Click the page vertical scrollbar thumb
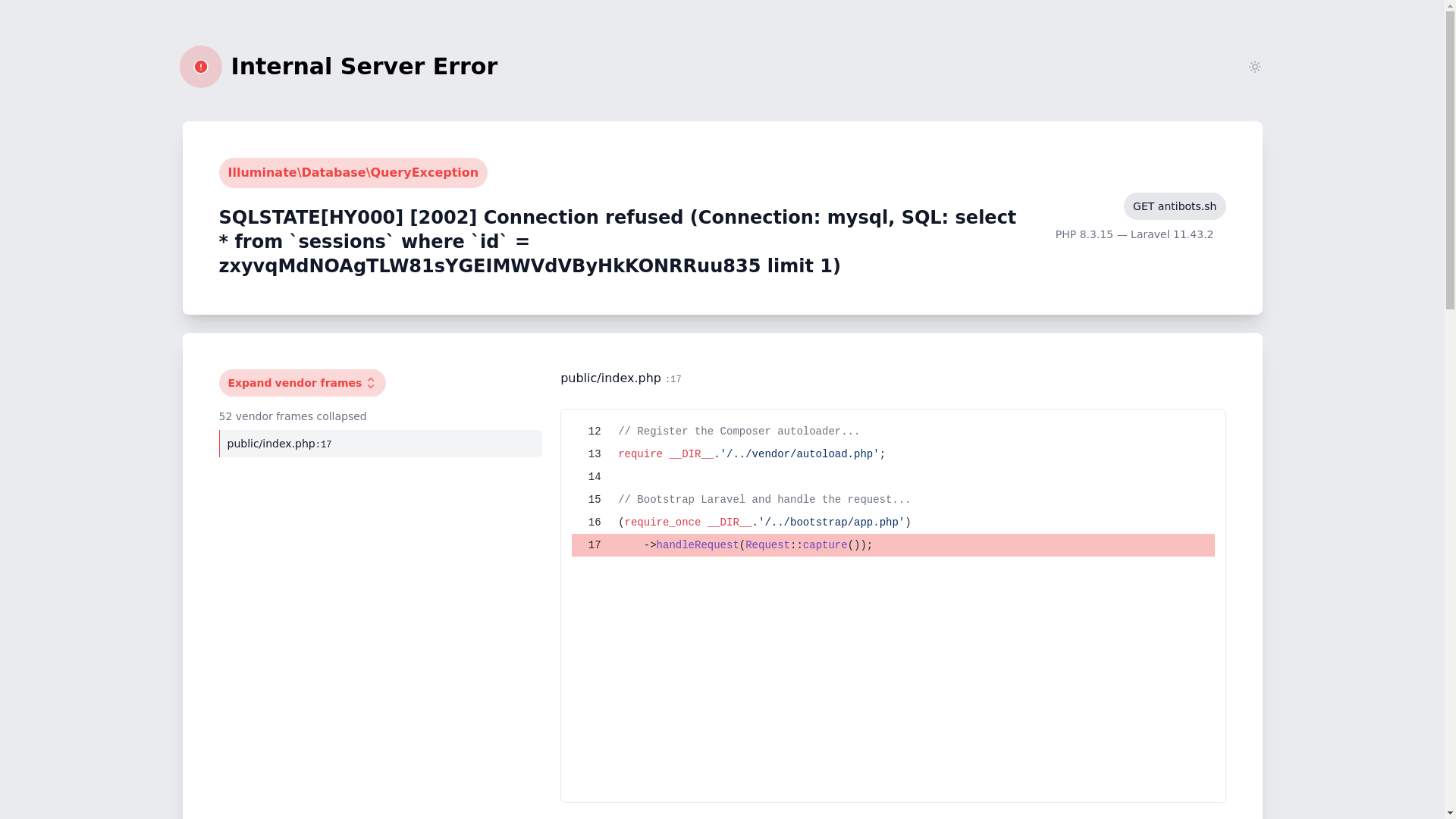Viewport: 1456px width, 819px height. tap(1450, 161)
